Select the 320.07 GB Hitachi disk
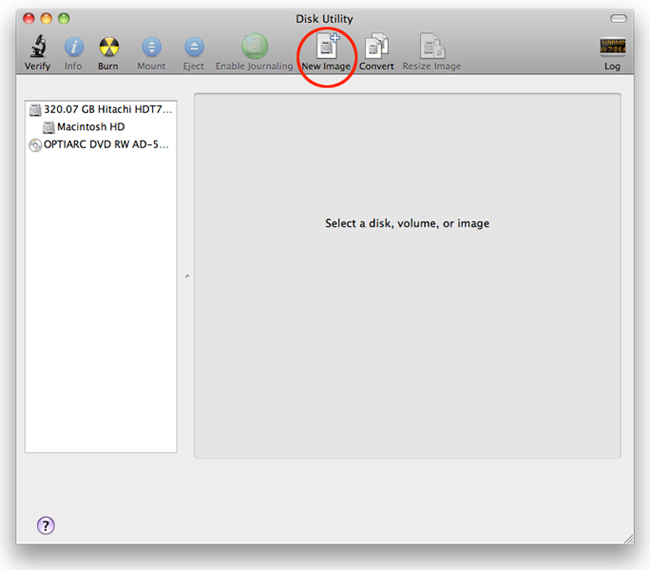 pyautogui.click(x=101, y=109)
